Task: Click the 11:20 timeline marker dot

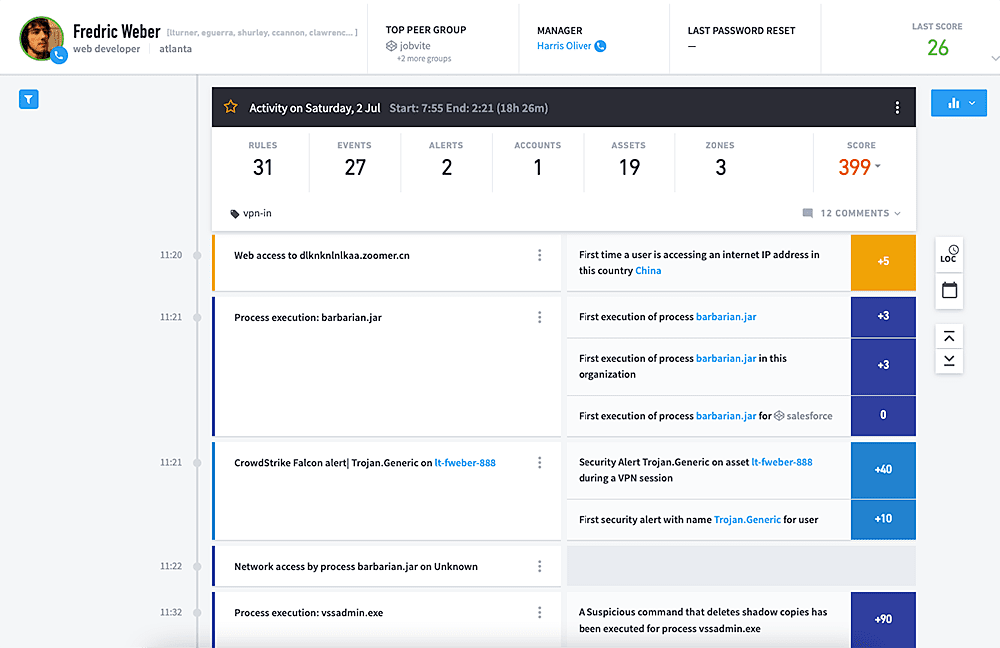Action: (x=197, y=255)
